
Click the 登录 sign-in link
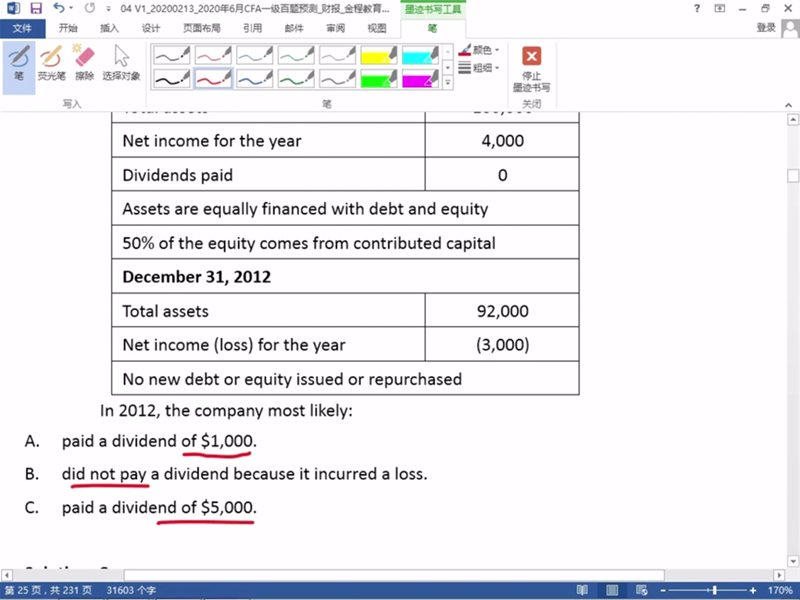click(x=766, y=28)
